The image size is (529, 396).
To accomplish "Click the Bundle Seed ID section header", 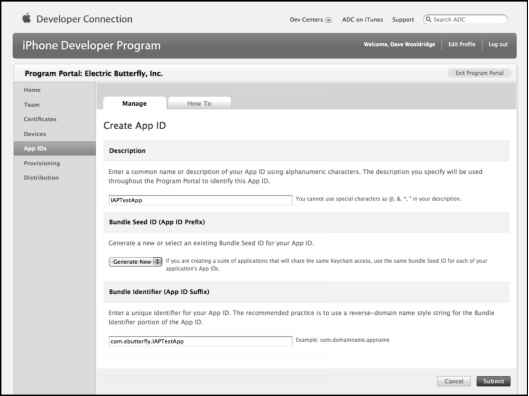I will (157, 222).
